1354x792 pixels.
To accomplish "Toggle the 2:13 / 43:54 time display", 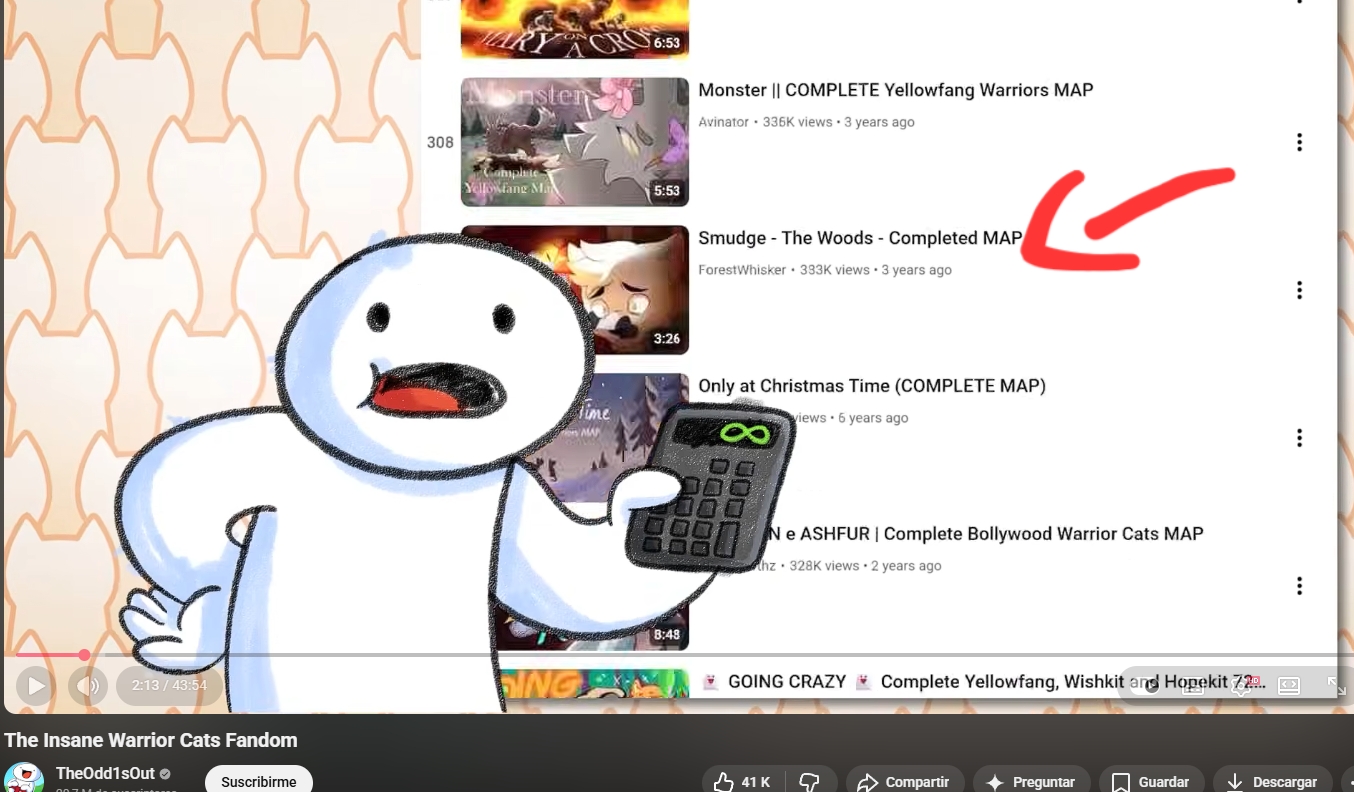I will click(x=162, y=686).
